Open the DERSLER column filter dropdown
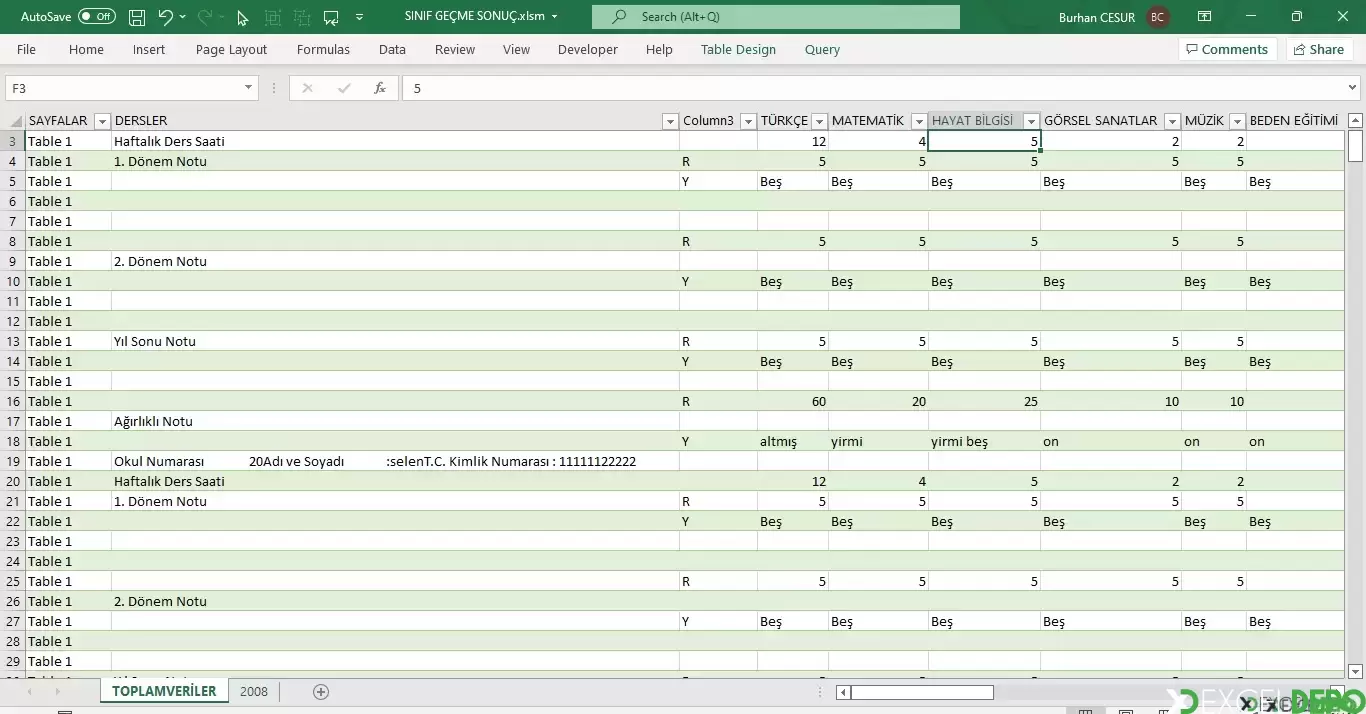This screenshot has width=1366, height=714. [x=670, y=121]
